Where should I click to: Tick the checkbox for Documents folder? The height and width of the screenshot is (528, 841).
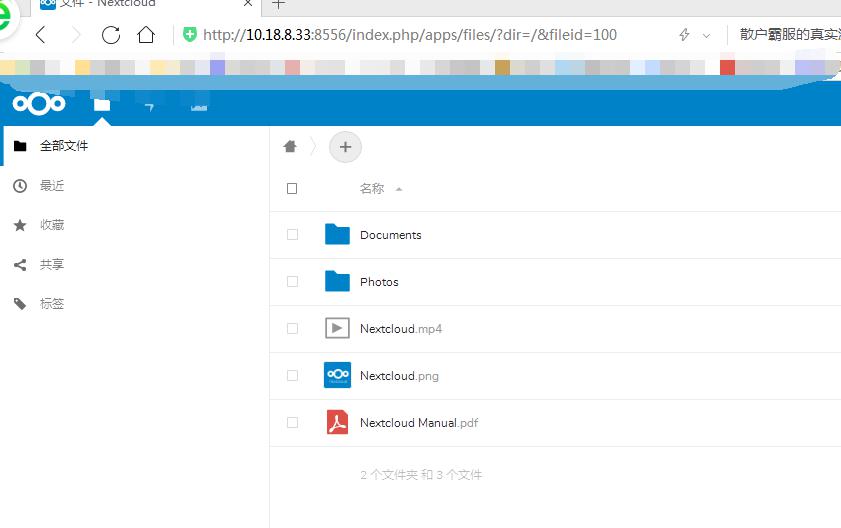292,234
